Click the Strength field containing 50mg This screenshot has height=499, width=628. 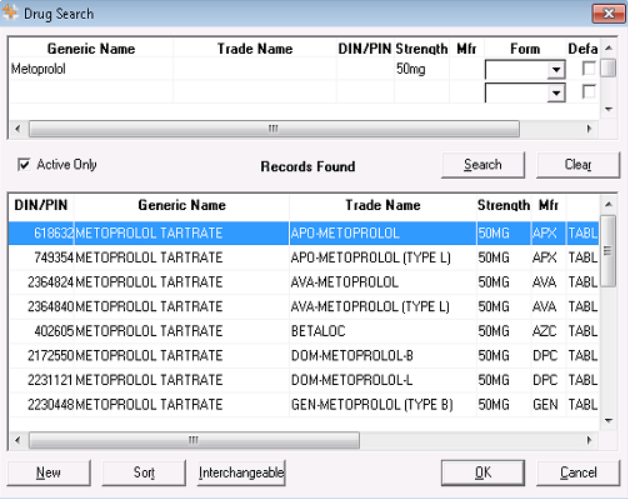pos(422,69)
